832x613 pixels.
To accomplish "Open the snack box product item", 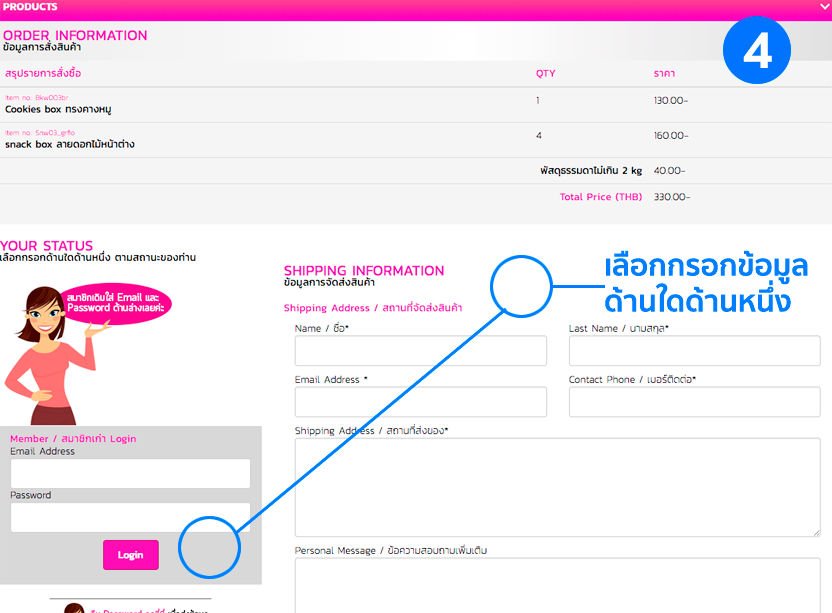I will coord(69,144).
